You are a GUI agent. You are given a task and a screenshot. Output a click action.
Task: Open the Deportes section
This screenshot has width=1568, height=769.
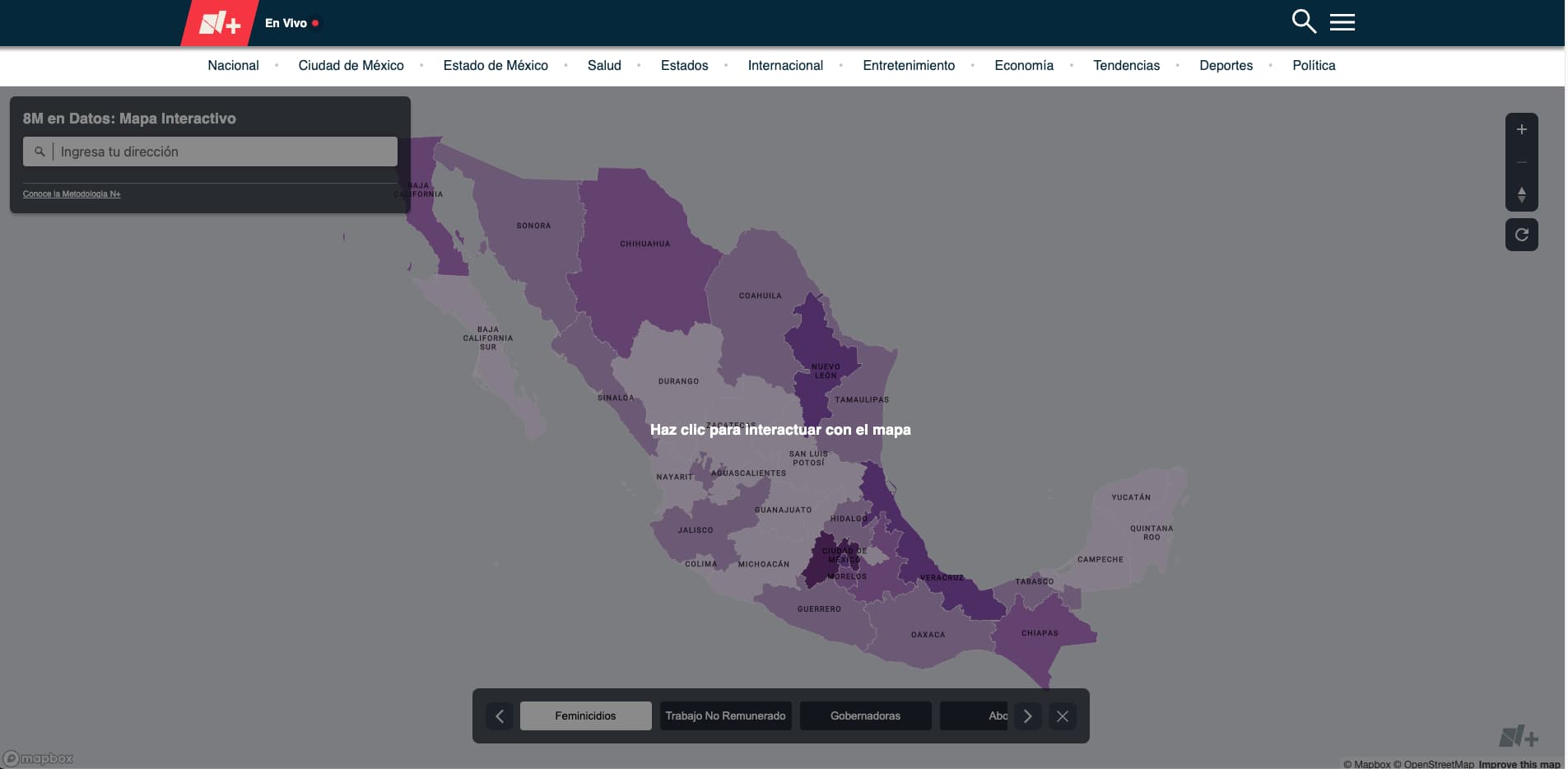(1226, 66)
